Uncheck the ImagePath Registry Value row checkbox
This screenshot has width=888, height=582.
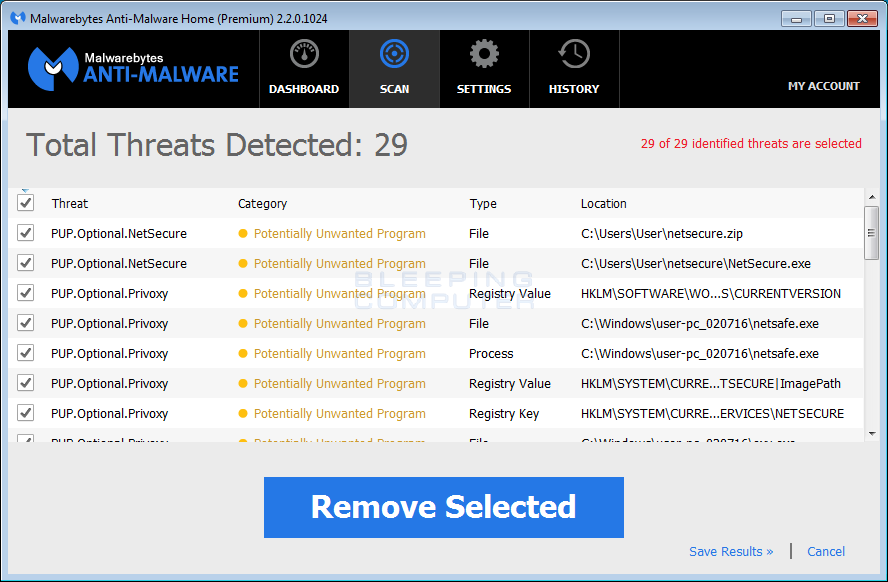(x=25, y=383)
